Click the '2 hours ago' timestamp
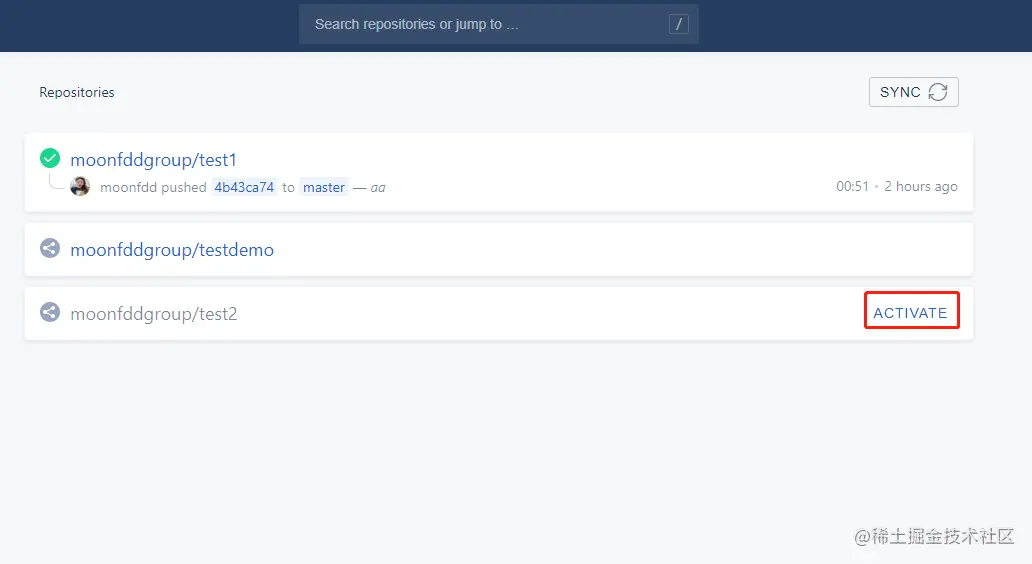The width and height of the screenshot is (1032, 564). click(921, 186)
